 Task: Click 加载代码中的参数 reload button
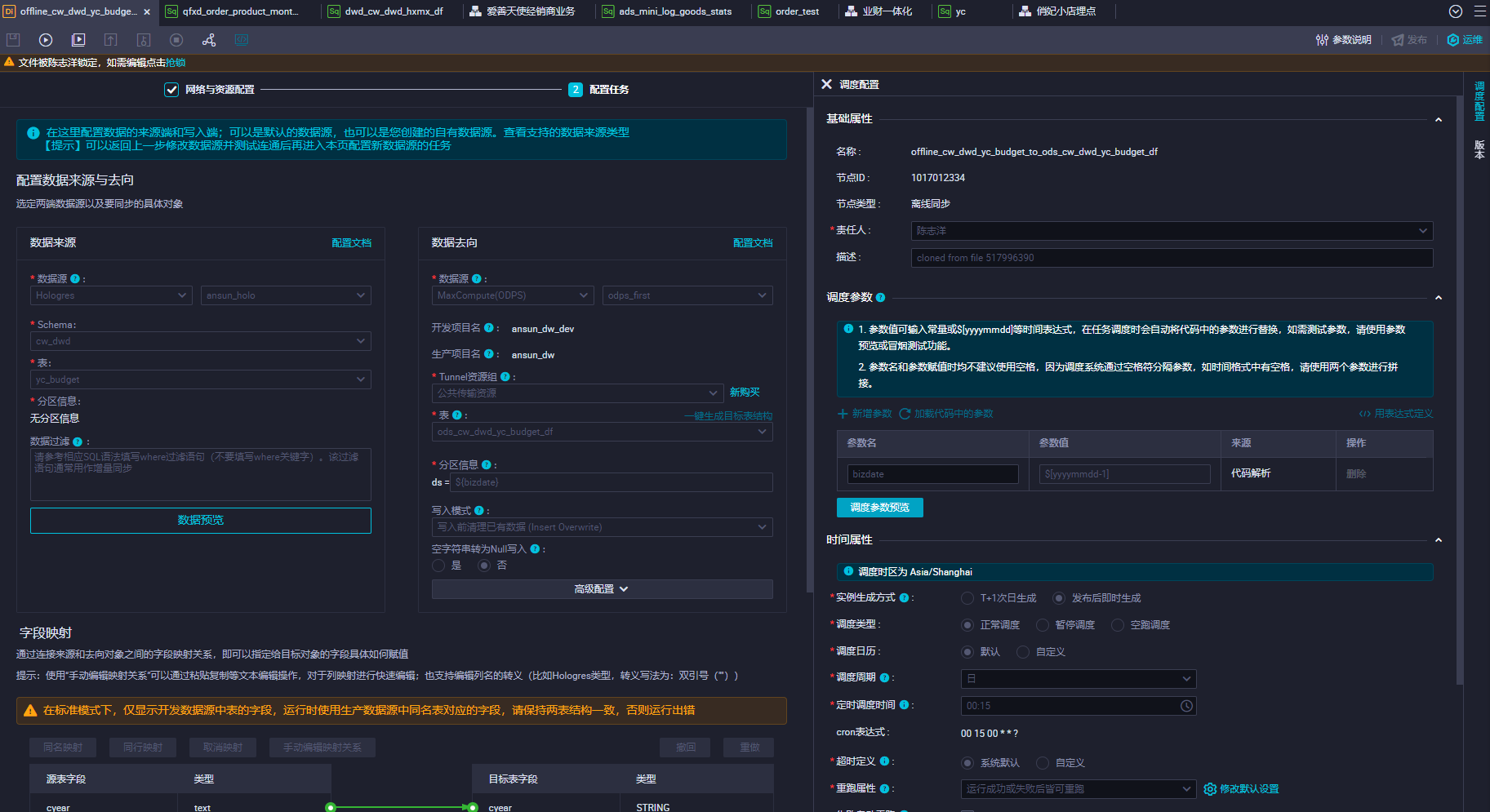(946, 414)
